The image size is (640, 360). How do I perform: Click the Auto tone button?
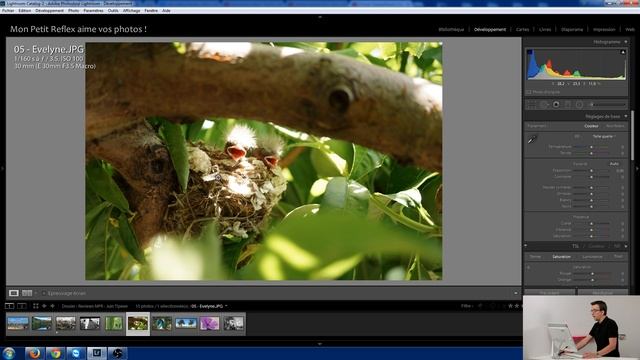[614, 164]
